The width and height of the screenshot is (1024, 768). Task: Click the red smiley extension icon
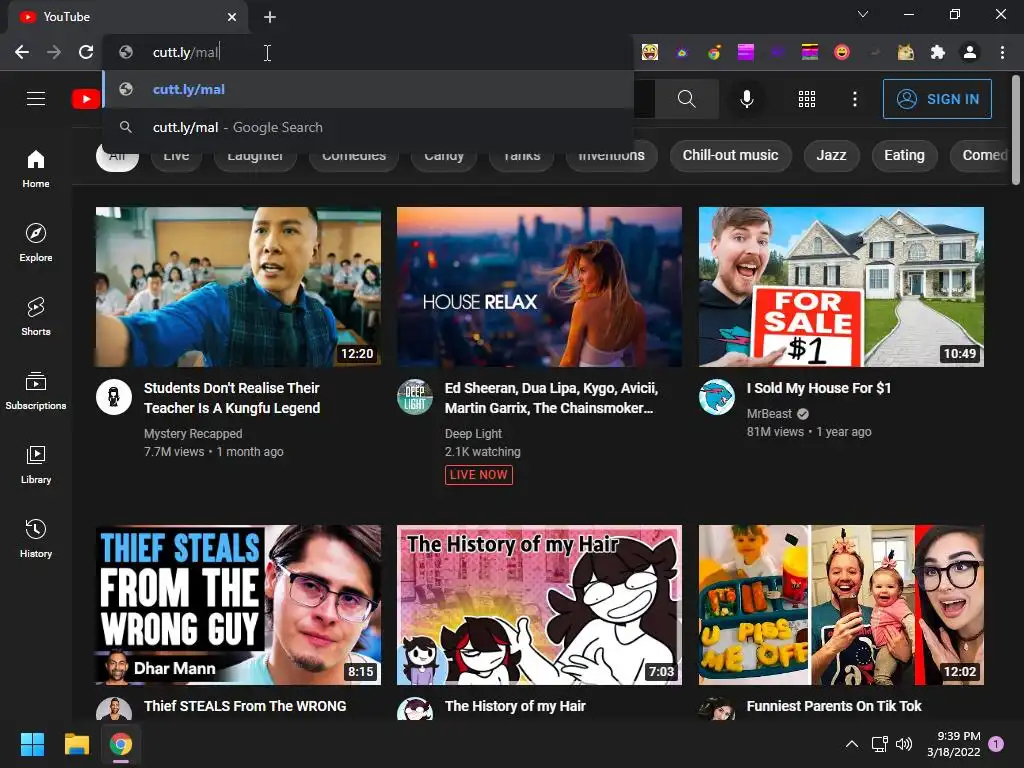(x=842, y=52)
